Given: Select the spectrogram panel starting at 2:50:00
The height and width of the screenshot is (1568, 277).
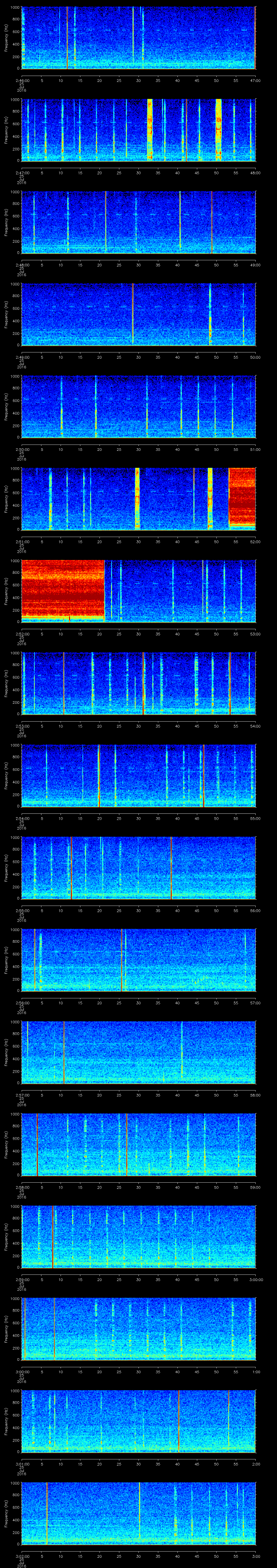Looking at the screenshot, I should coord(138,407).
